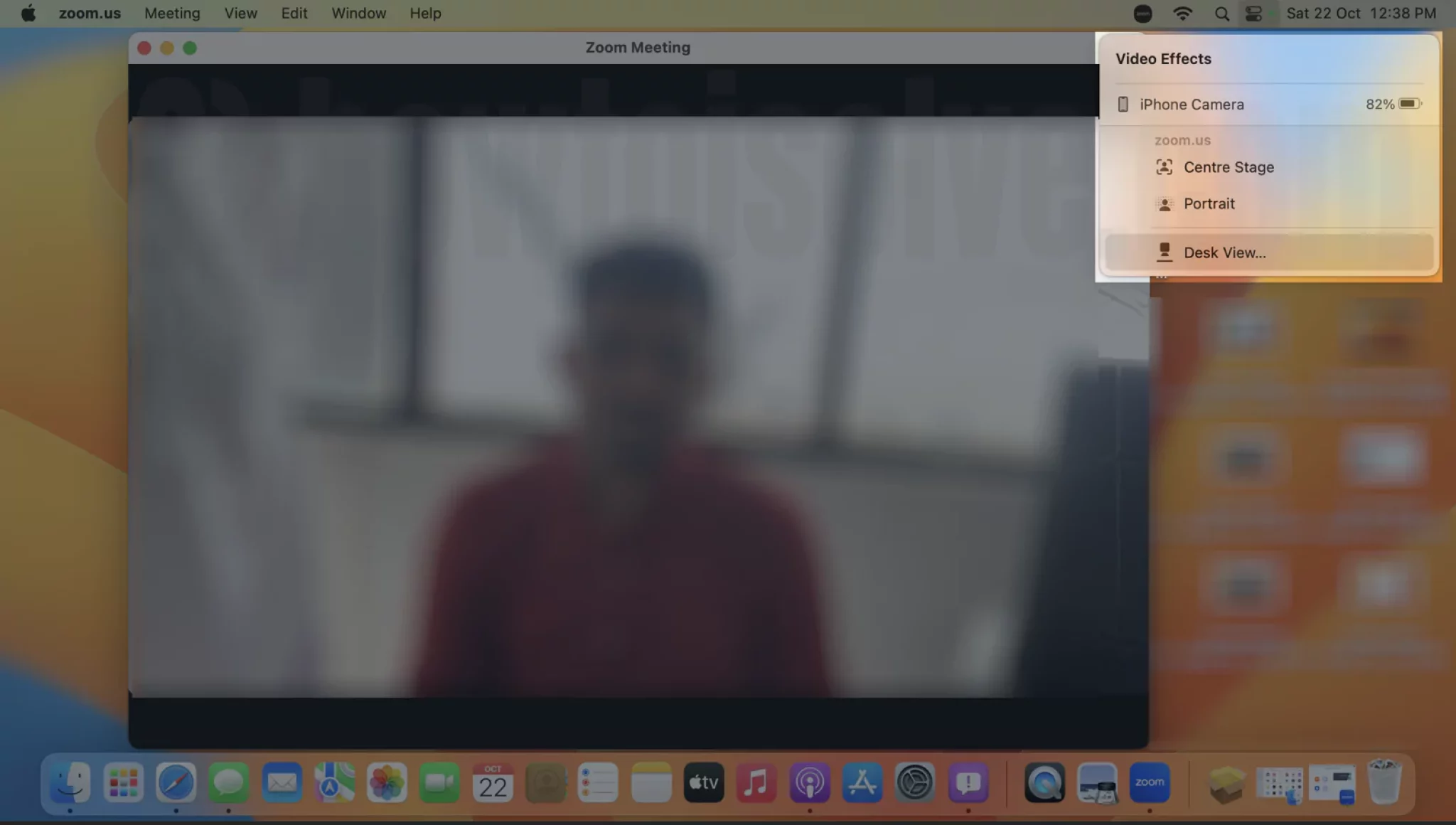1456x825 pixels.
Task: Open the Apple menu
Action: click(x=28, y=14)
